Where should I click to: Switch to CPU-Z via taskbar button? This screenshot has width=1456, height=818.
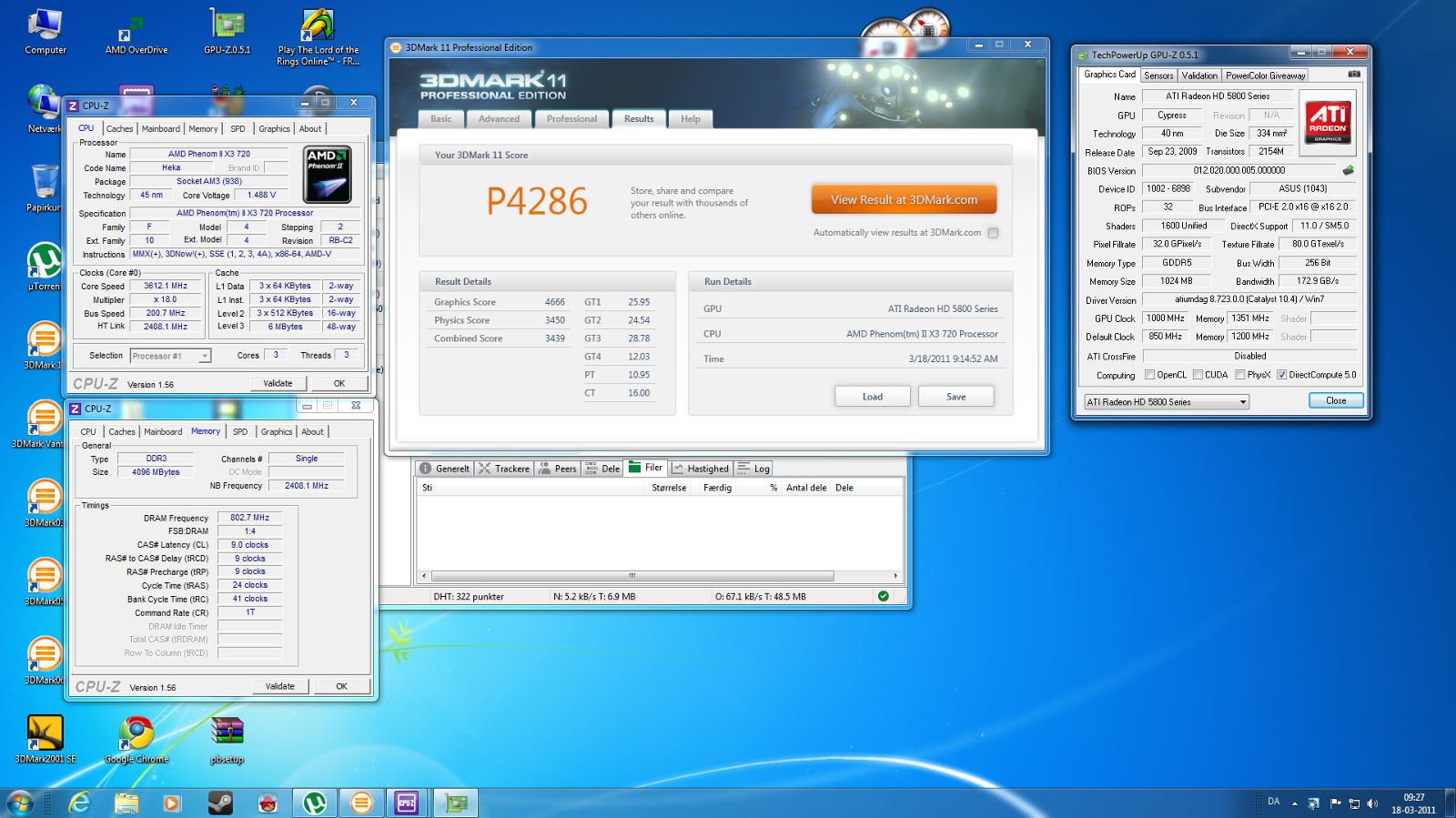tap(407, 803)
